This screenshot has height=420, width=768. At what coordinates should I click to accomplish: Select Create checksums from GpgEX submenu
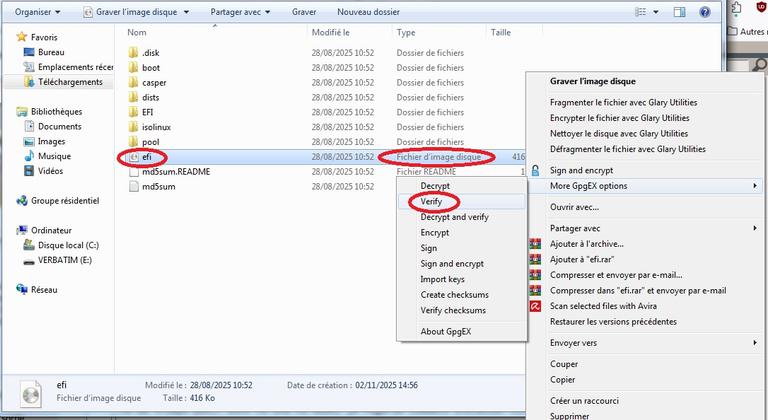[x=454, y=295]
